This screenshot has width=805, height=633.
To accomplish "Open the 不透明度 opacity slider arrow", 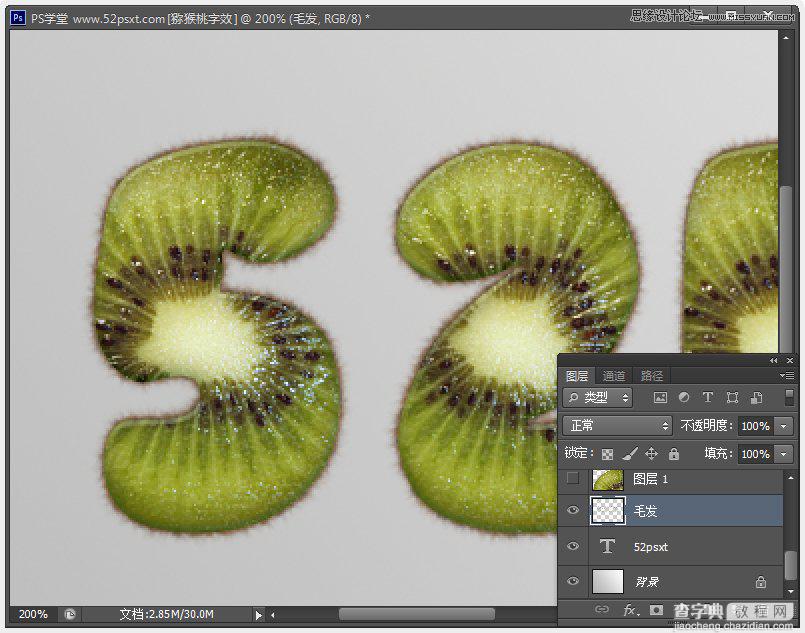I will (x=784, y=426).
